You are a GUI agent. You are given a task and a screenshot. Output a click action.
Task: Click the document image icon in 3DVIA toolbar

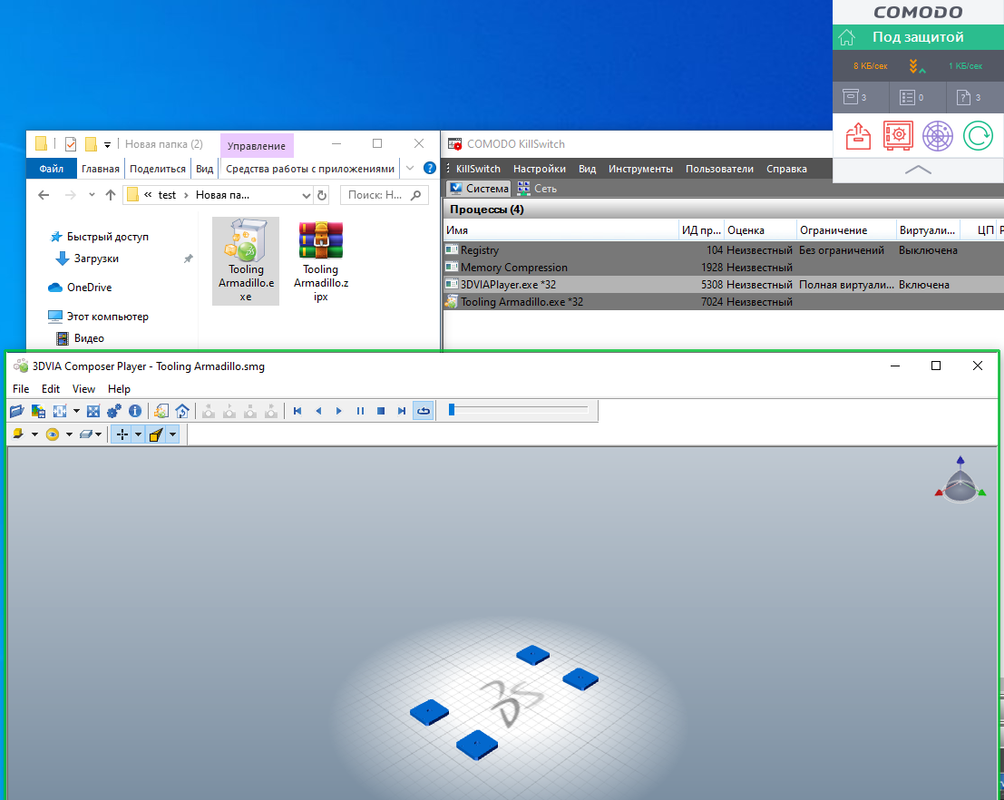coord(161,411)
